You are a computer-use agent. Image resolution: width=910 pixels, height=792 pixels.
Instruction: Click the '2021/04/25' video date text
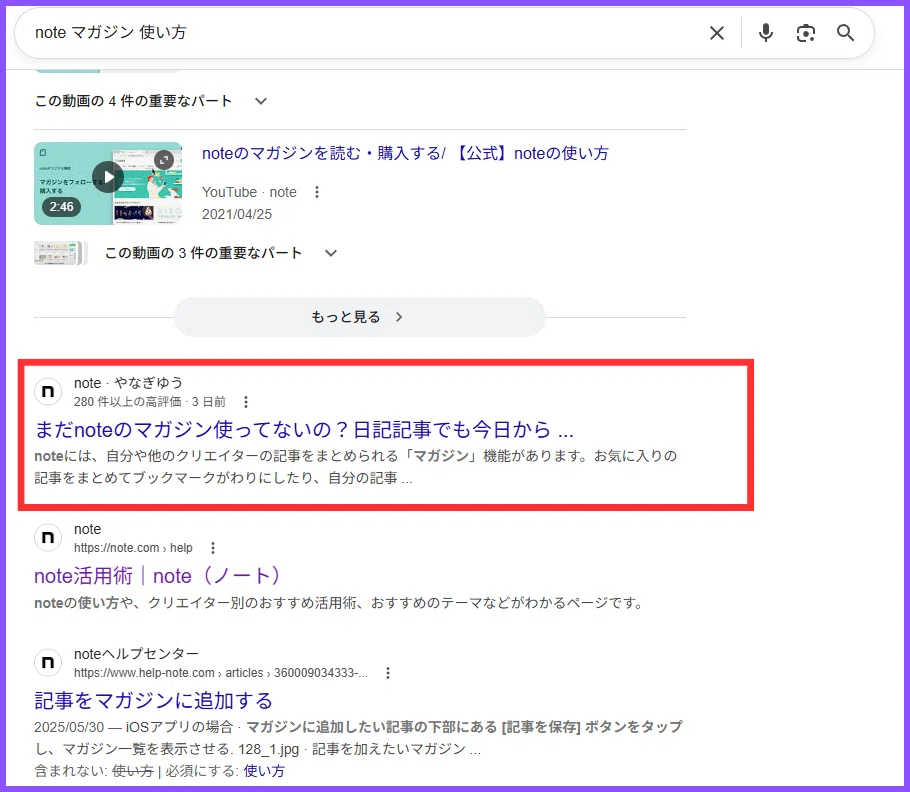(237, 214)
